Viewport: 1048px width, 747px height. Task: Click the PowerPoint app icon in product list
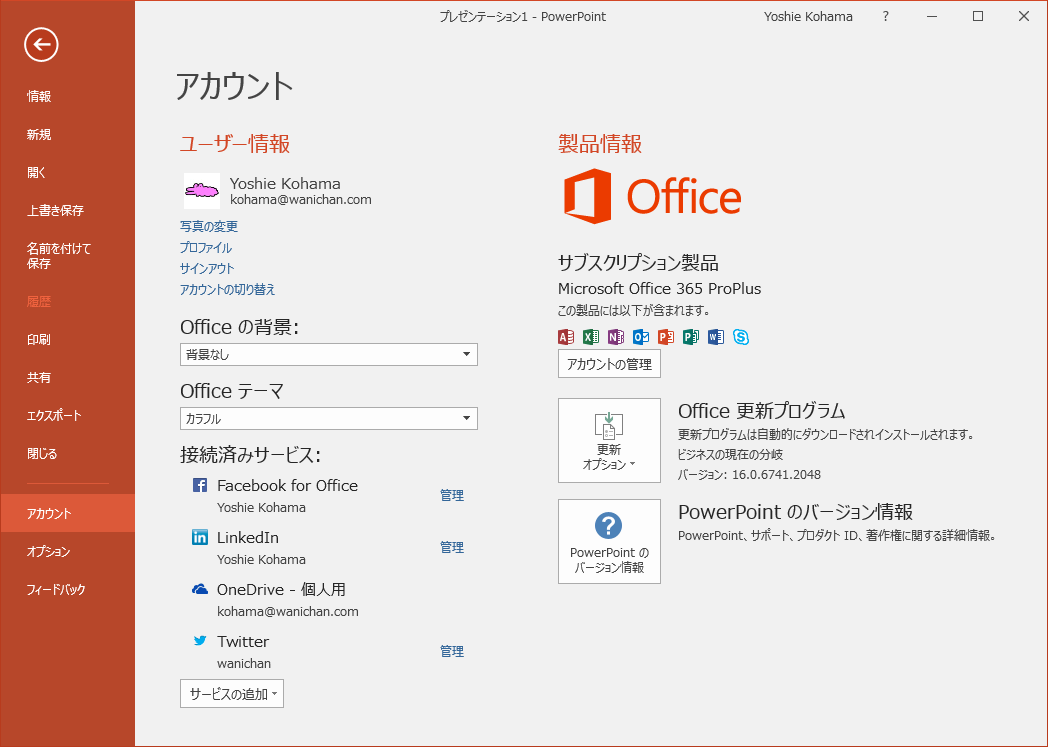coord(666,337)
